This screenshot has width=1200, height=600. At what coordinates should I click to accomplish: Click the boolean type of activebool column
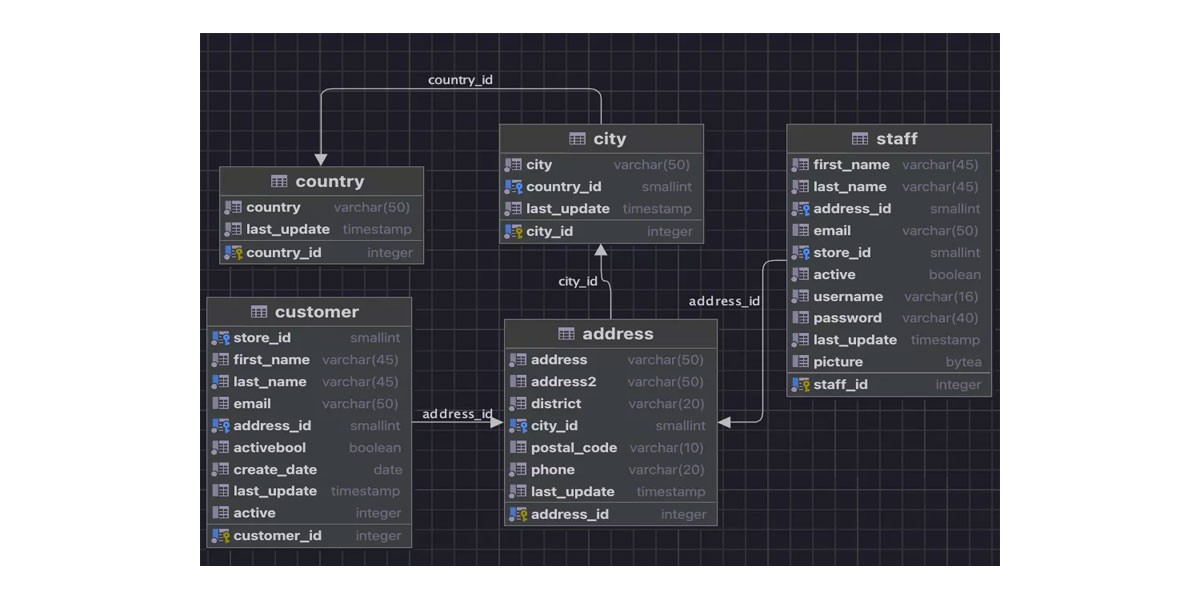tap(375, 448)
